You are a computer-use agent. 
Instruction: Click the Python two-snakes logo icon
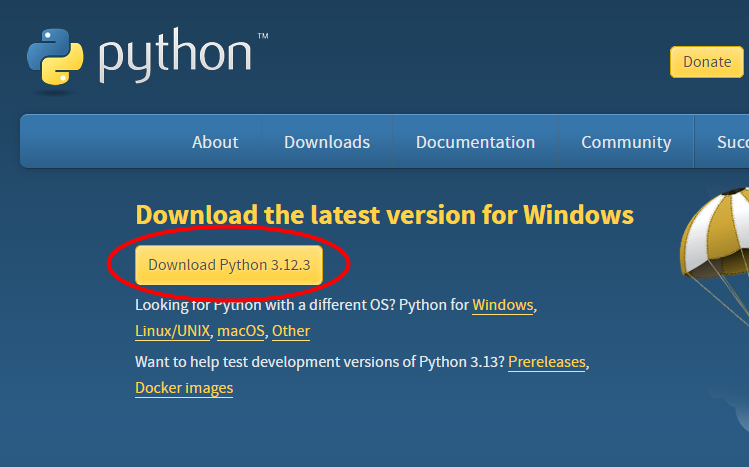pos(56,58)
